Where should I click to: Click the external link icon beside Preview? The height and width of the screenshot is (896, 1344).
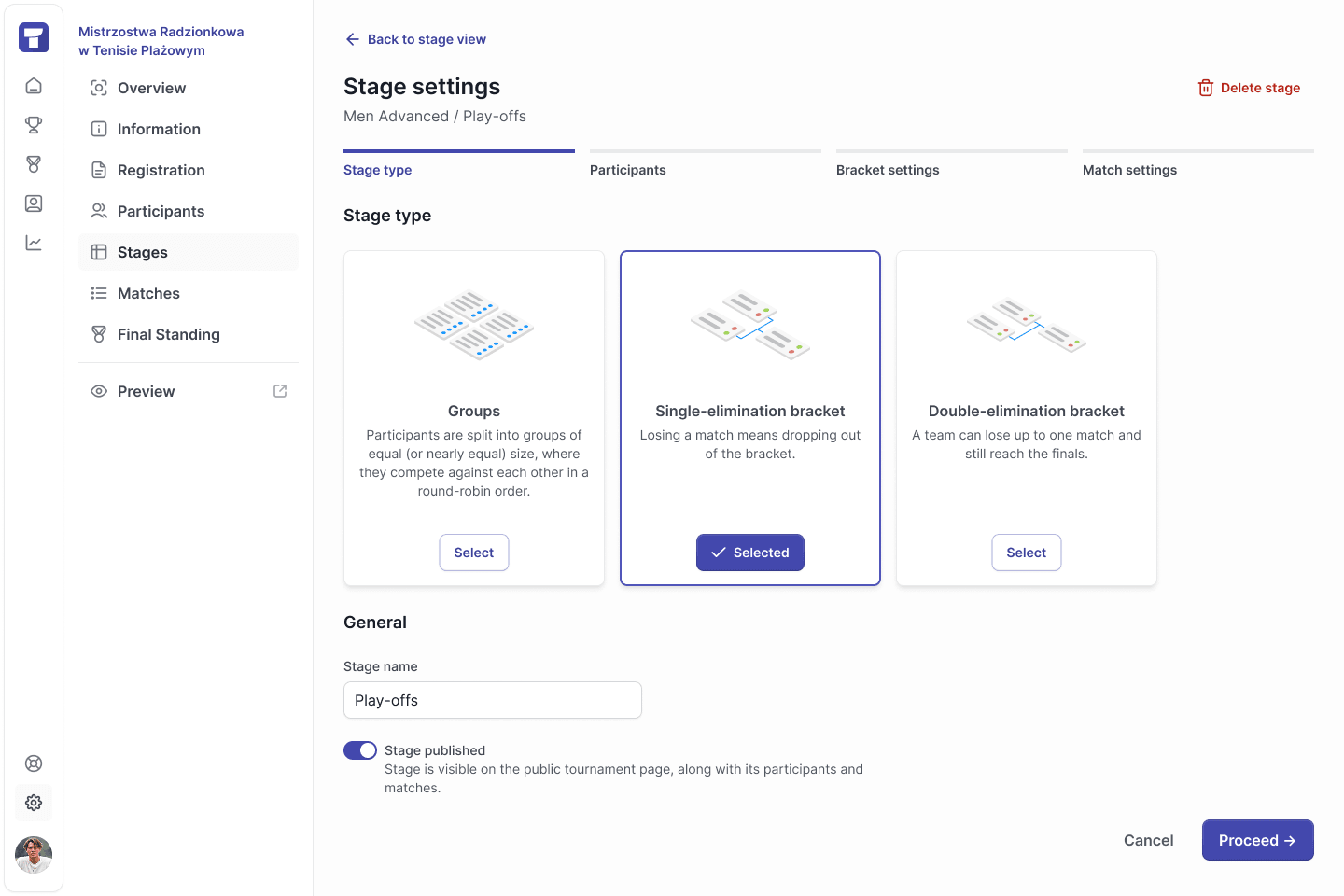(280, 391)
